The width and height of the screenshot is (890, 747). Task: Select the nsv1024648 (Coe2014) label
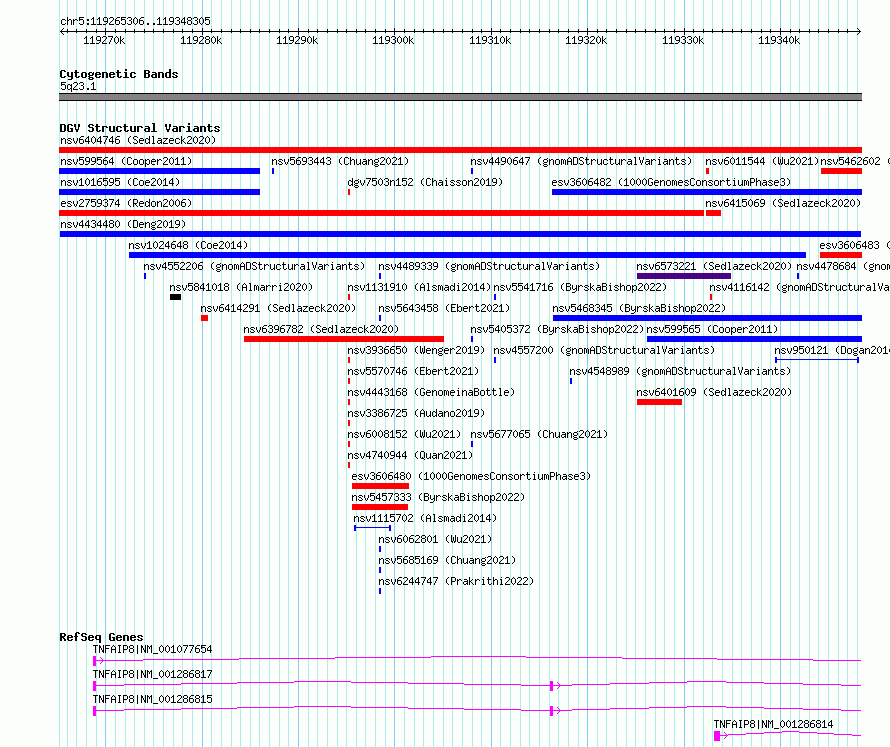pos(188,245)
